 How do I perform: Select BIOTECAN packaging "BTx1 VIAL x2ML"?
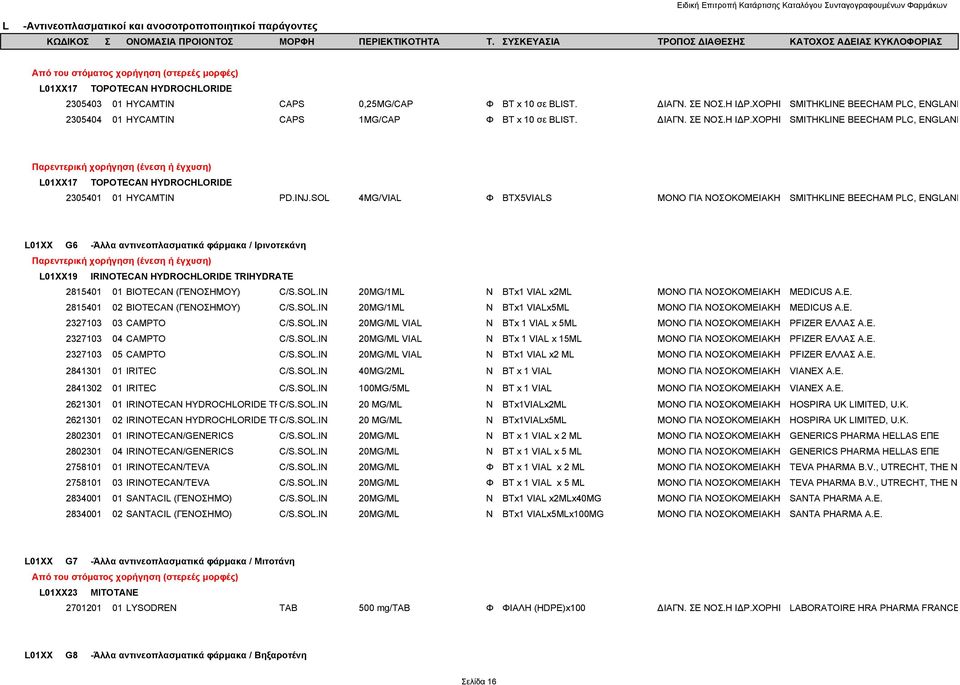click(x=537, y=292)
